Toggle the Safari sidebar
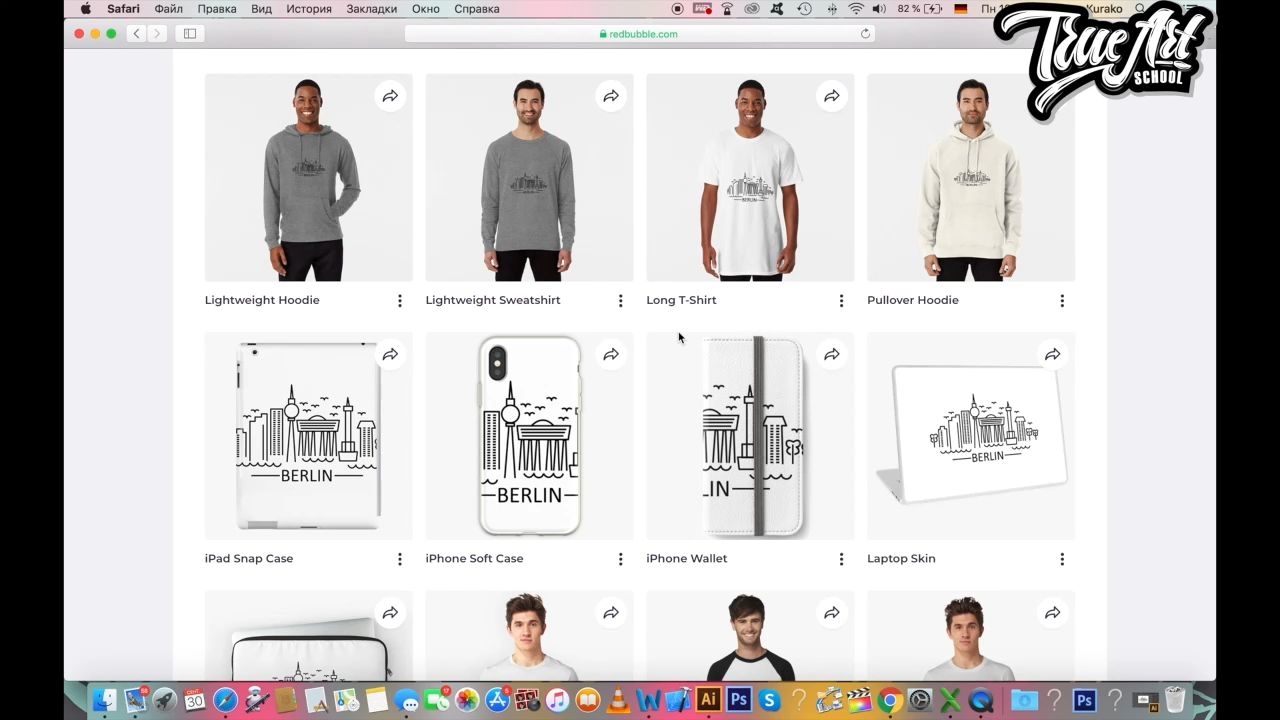 pyautogui.click(x=190, y=34)
